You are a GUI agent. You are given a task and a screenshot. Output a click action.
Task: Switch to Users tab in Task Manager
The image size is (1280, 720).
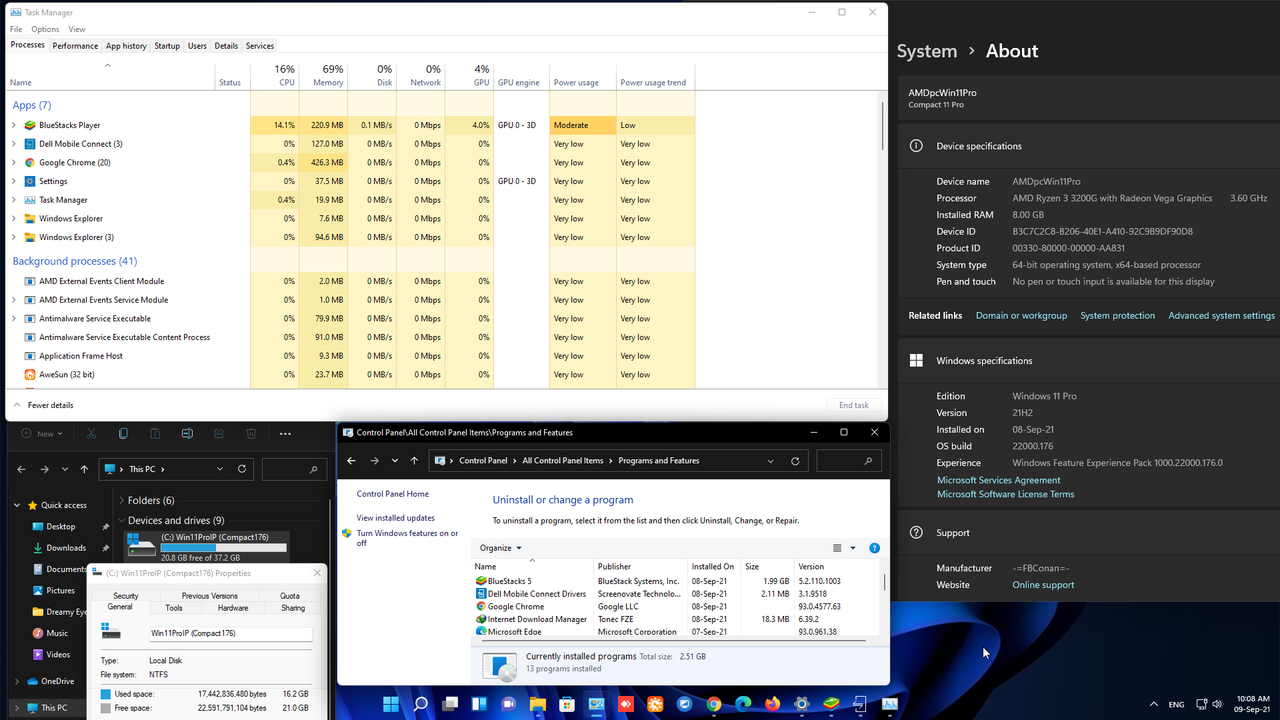(x=198, y=46)
